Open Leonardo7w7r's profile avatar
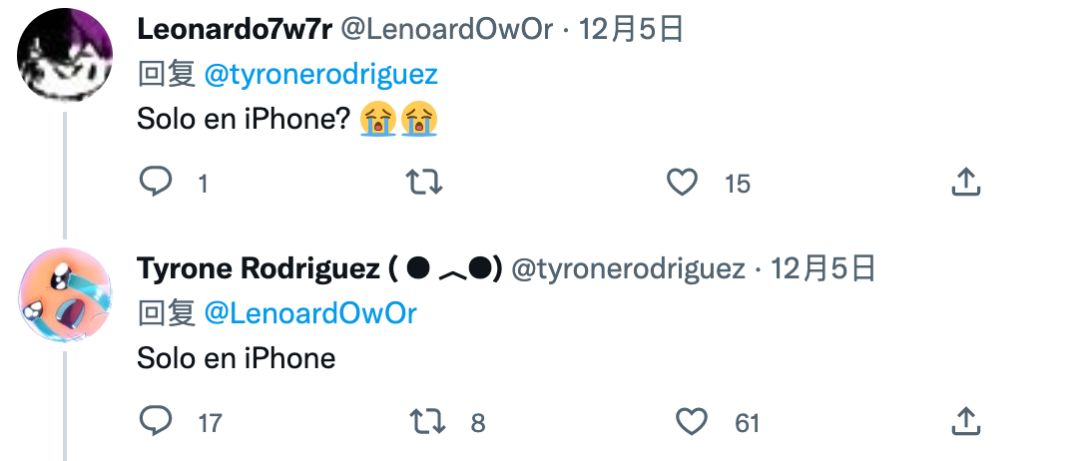Screen dimensions: 1080x461 tap(65, 52)
